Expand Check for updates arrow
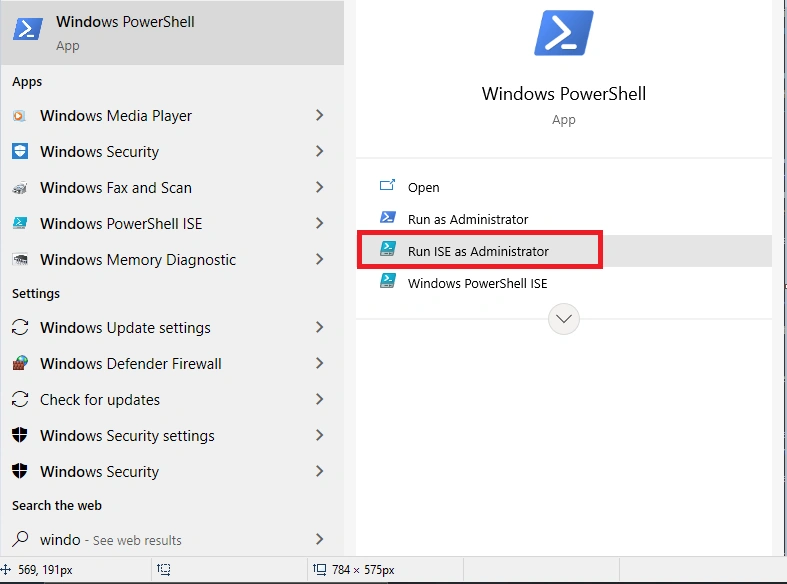The width and height of the screenshot is (787, 584). pos(320,399)
